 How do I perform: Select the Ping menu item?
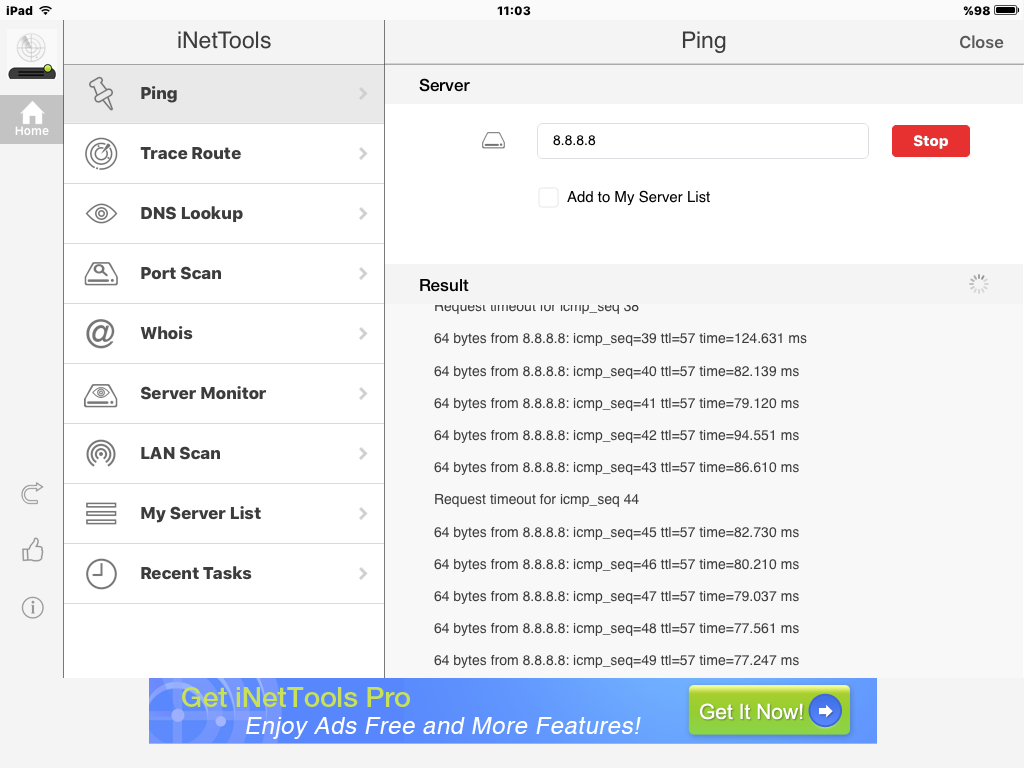coord(224,94)
